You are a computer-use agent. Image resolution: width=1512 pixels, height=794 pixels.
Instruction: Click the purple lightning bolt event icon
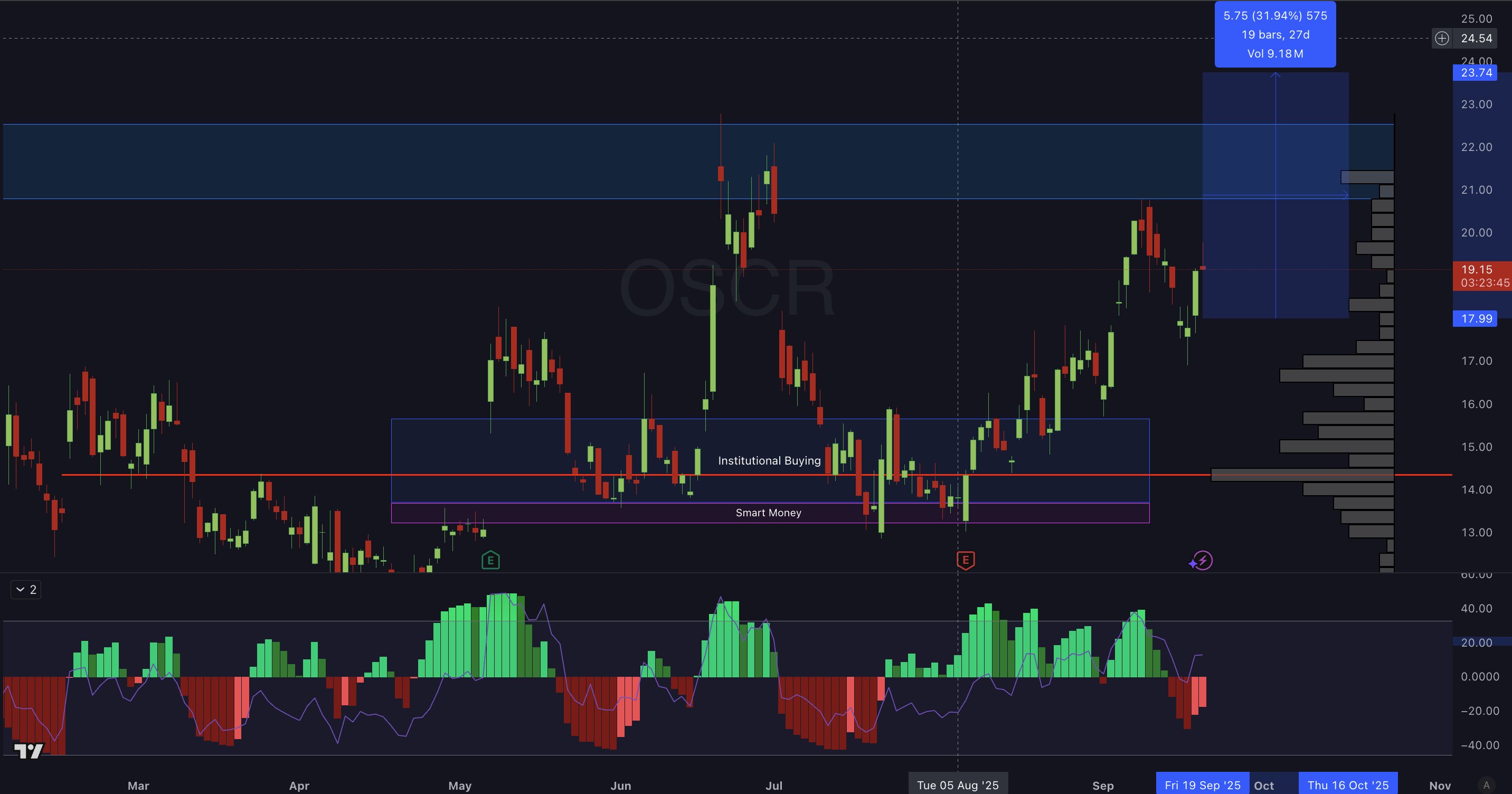click(1203, 561)
